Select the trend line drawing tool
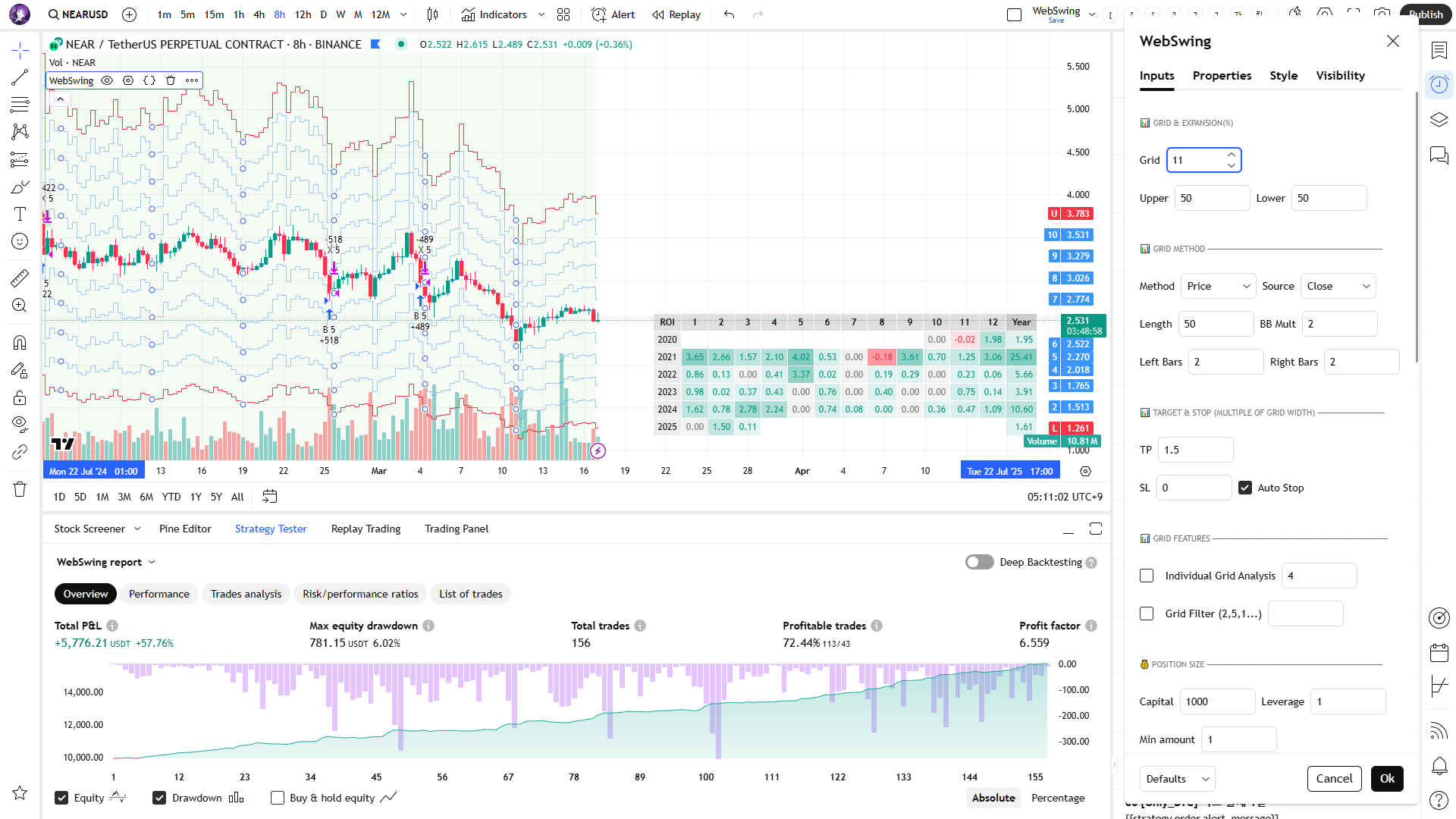Viewport: 1456px width, 819px height. pos(20,77)
